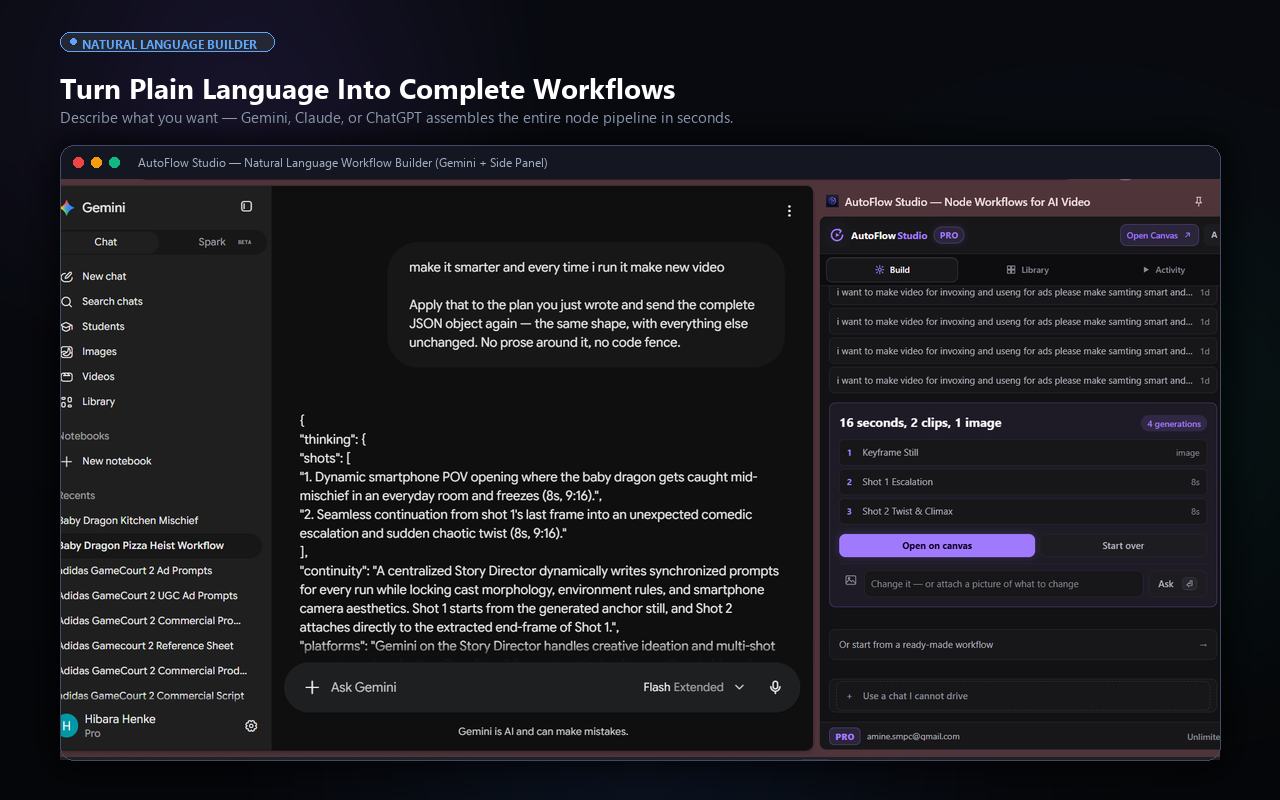Select the Shot 1 Escalation row
The image size is (1280, 800).
coord(1023,482)
